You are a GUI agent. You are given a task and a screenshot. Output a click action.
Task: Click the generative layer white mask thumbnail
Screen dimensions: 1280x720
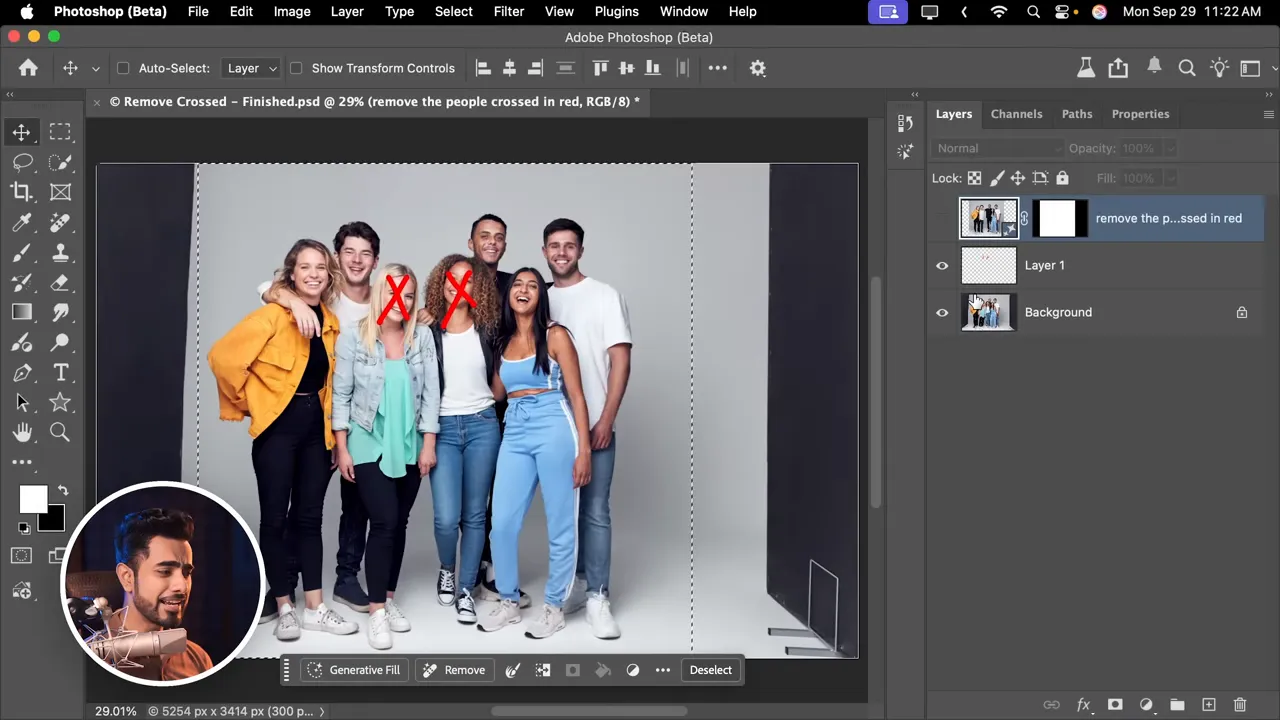pyautogui.click(x=1058, y=218)
